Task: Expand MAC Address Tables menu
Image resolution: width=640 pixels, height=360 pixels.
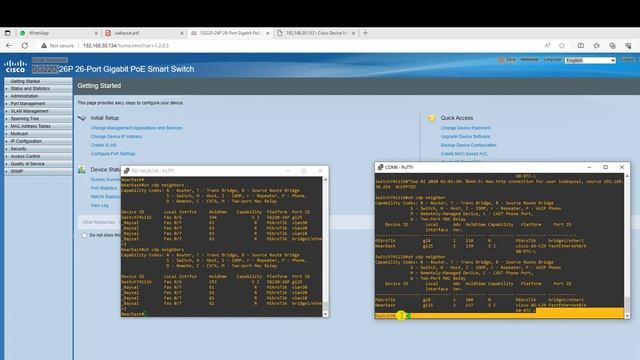Action: pos(38,126)
